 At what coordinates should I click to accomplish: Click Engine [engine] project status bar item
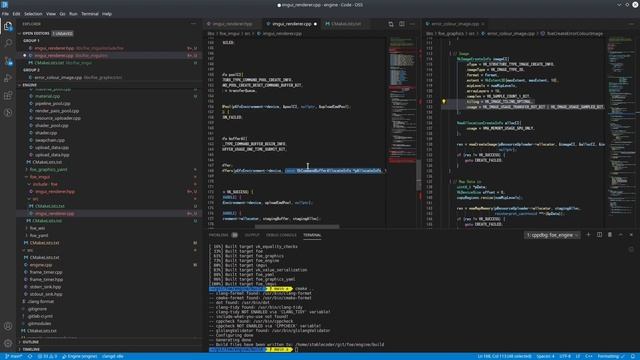(x=80, y=356)
